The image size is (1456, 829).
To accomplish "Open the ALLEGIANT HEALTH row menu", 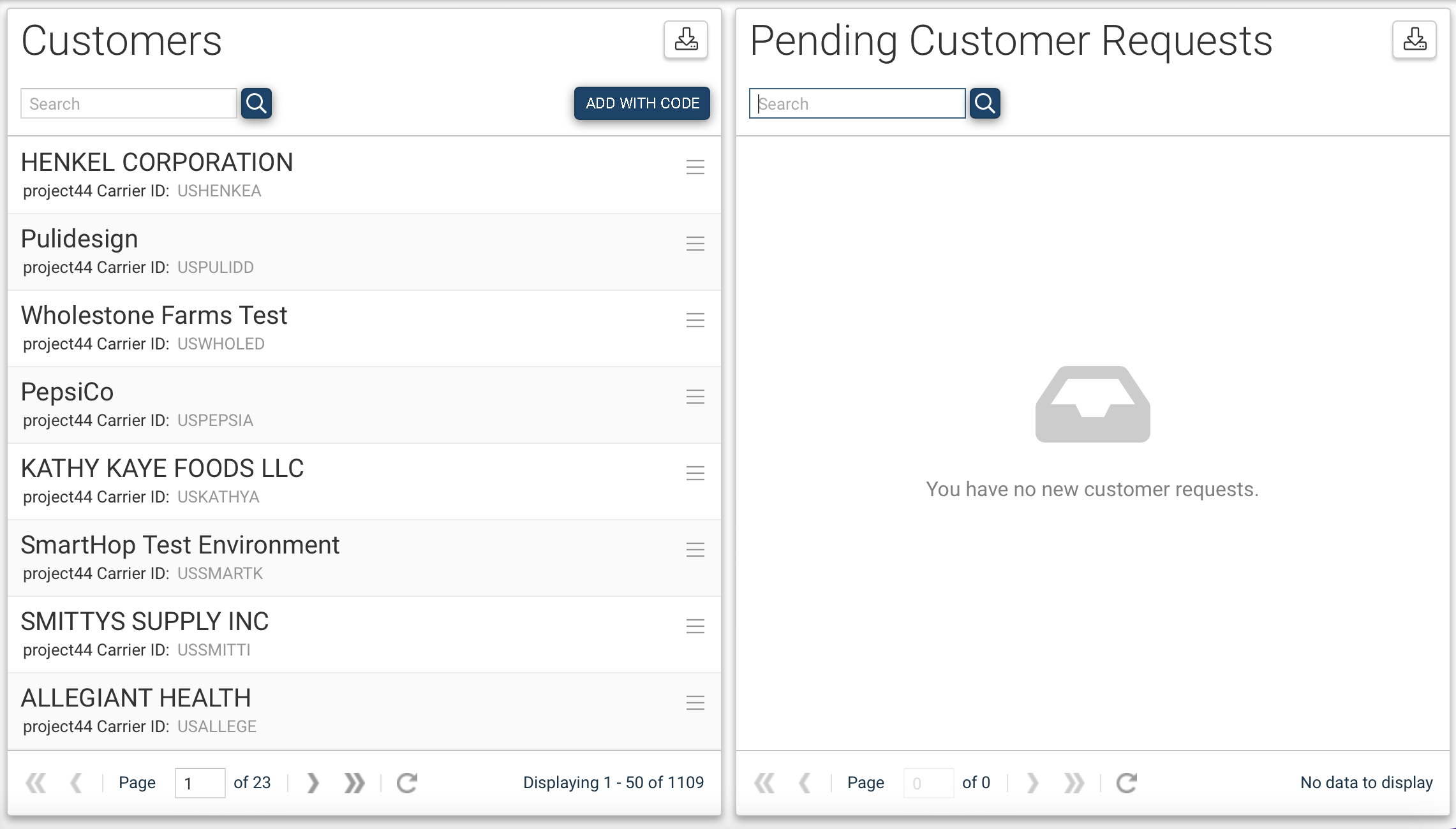I will pyautogui.click(x=695, y=703).
